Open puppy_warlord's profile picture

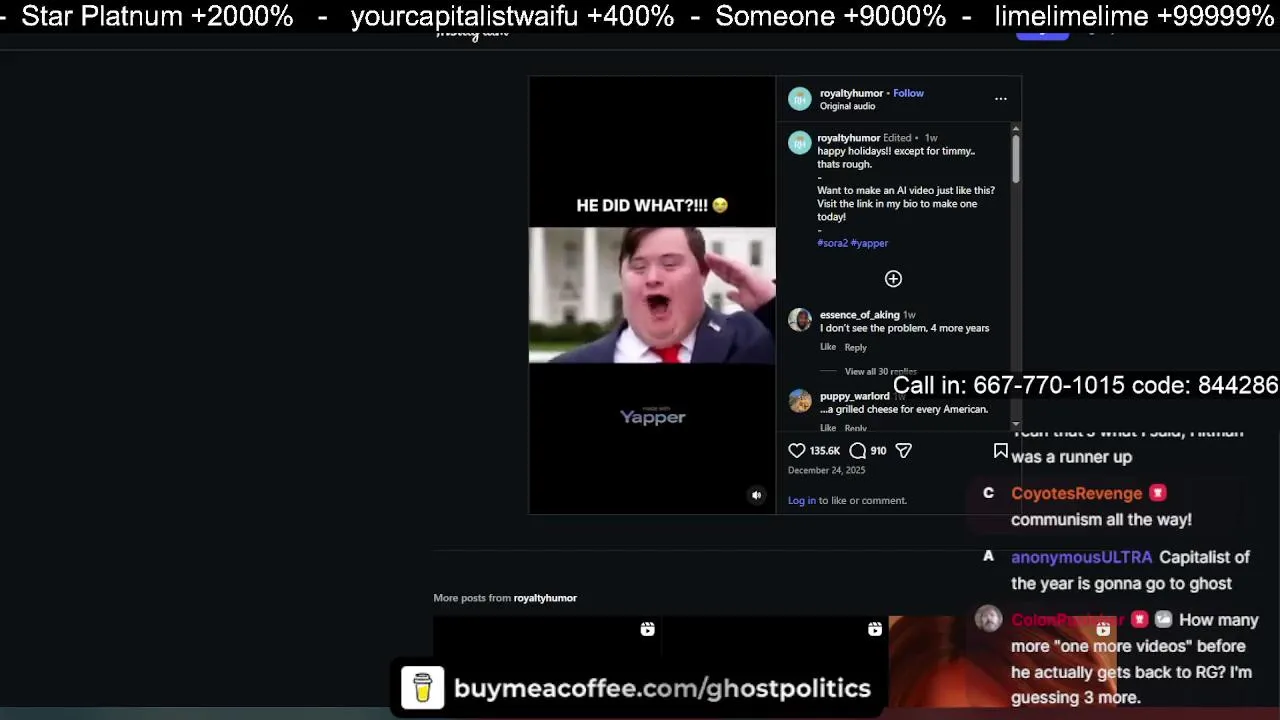pyautogui.click(x=800, y=400)
